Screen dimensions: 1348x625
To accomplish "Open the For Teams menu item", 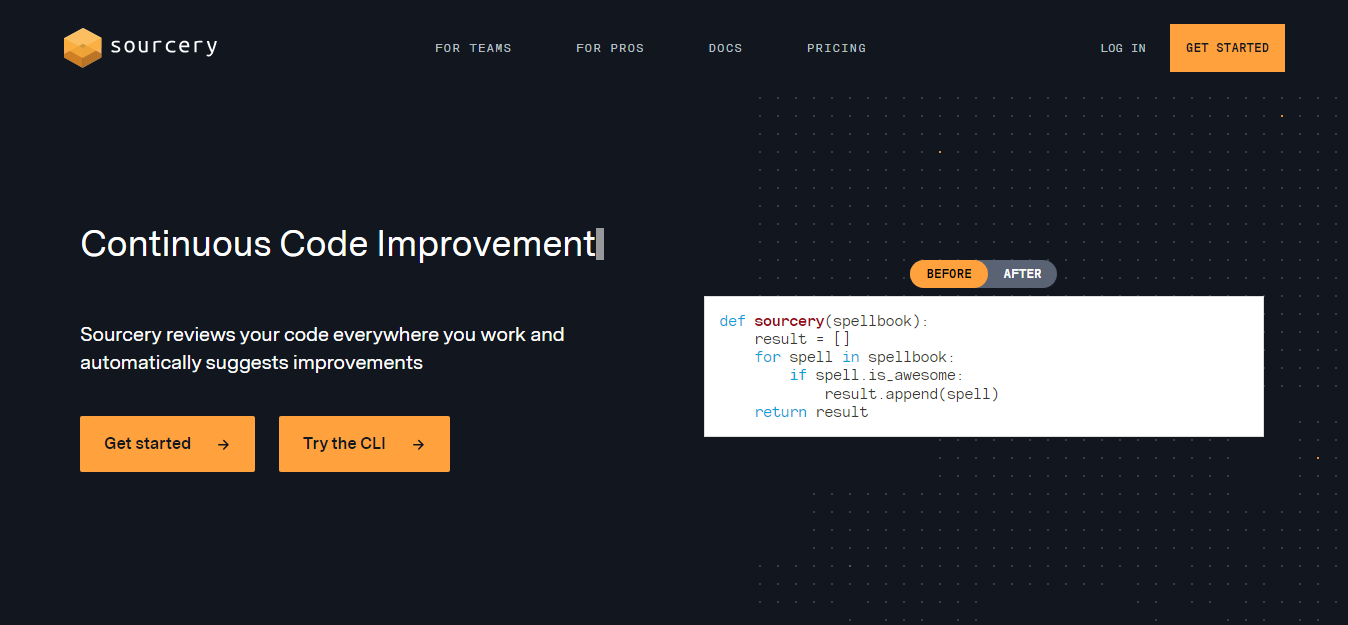I will [473, 48].
